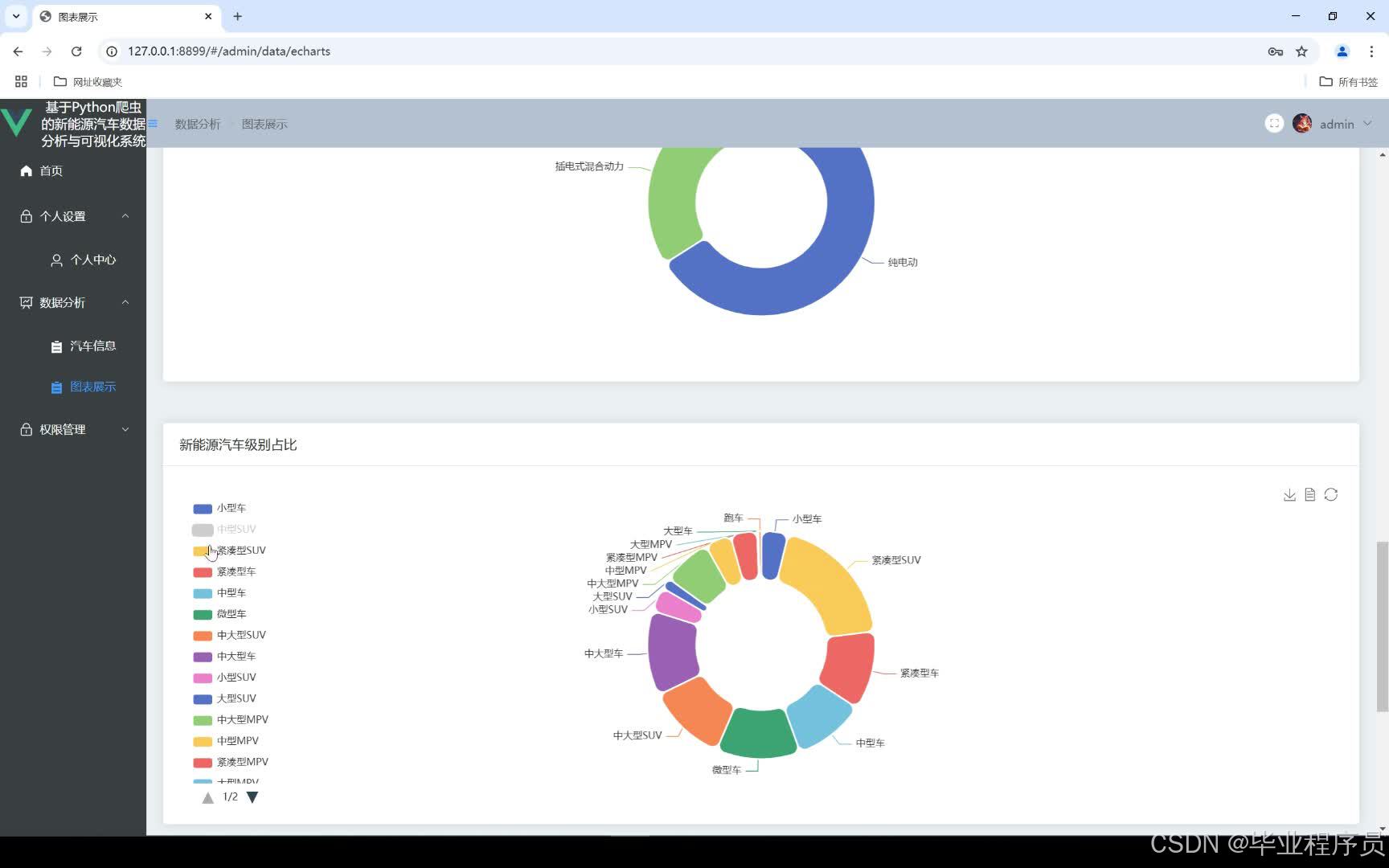The height and width of the screenshot is (868, 1389).
Task: Open the Chrome three-dot menu
Action: [x=1371, y=51]
